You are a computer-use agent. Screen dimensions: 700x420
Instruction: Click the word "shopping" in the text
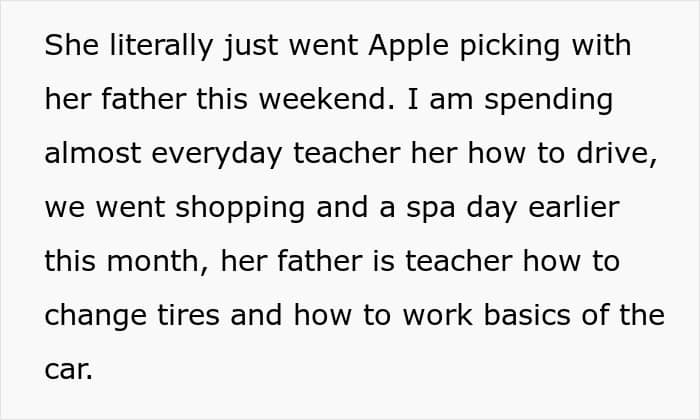[x=240, y=209]
